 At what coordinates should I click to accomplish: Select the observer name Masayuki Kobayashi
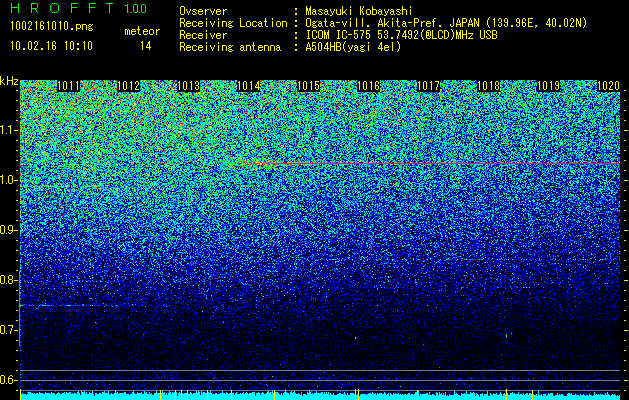coord(359,11)
